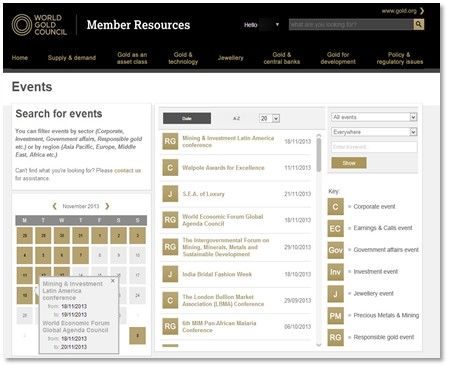Click RG icon beside Pan African Malaria Conference

click(x=170, y=327)
